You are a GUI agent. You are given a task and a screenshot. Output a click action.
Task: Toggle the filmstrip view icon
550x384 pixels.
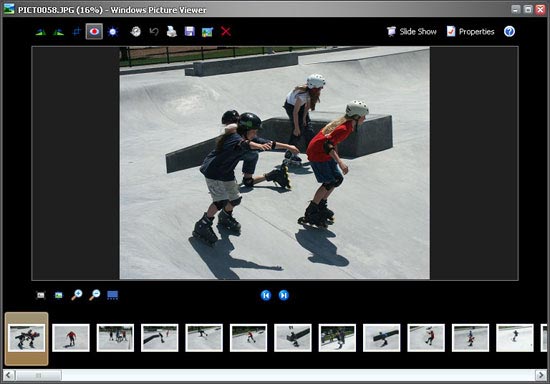pos(113,295)
